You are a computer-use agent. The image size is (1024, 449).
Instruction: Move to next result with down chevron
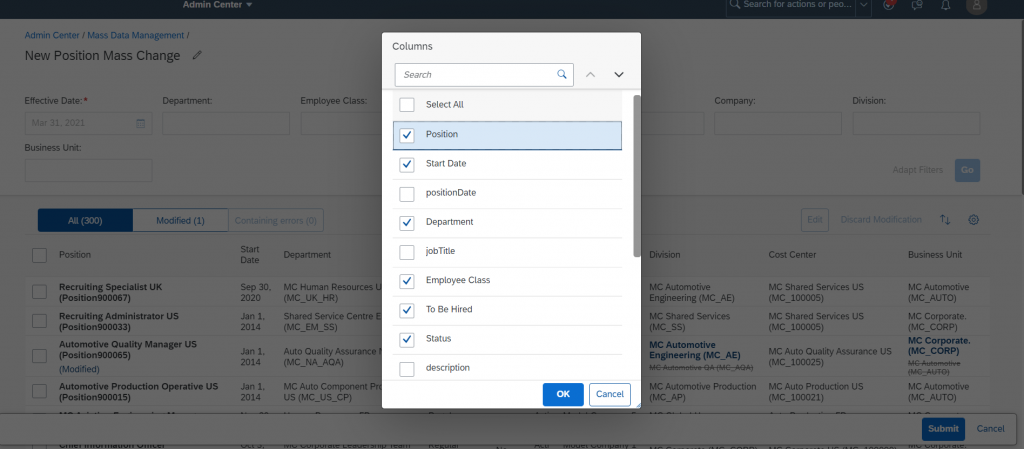coord(619,74)
